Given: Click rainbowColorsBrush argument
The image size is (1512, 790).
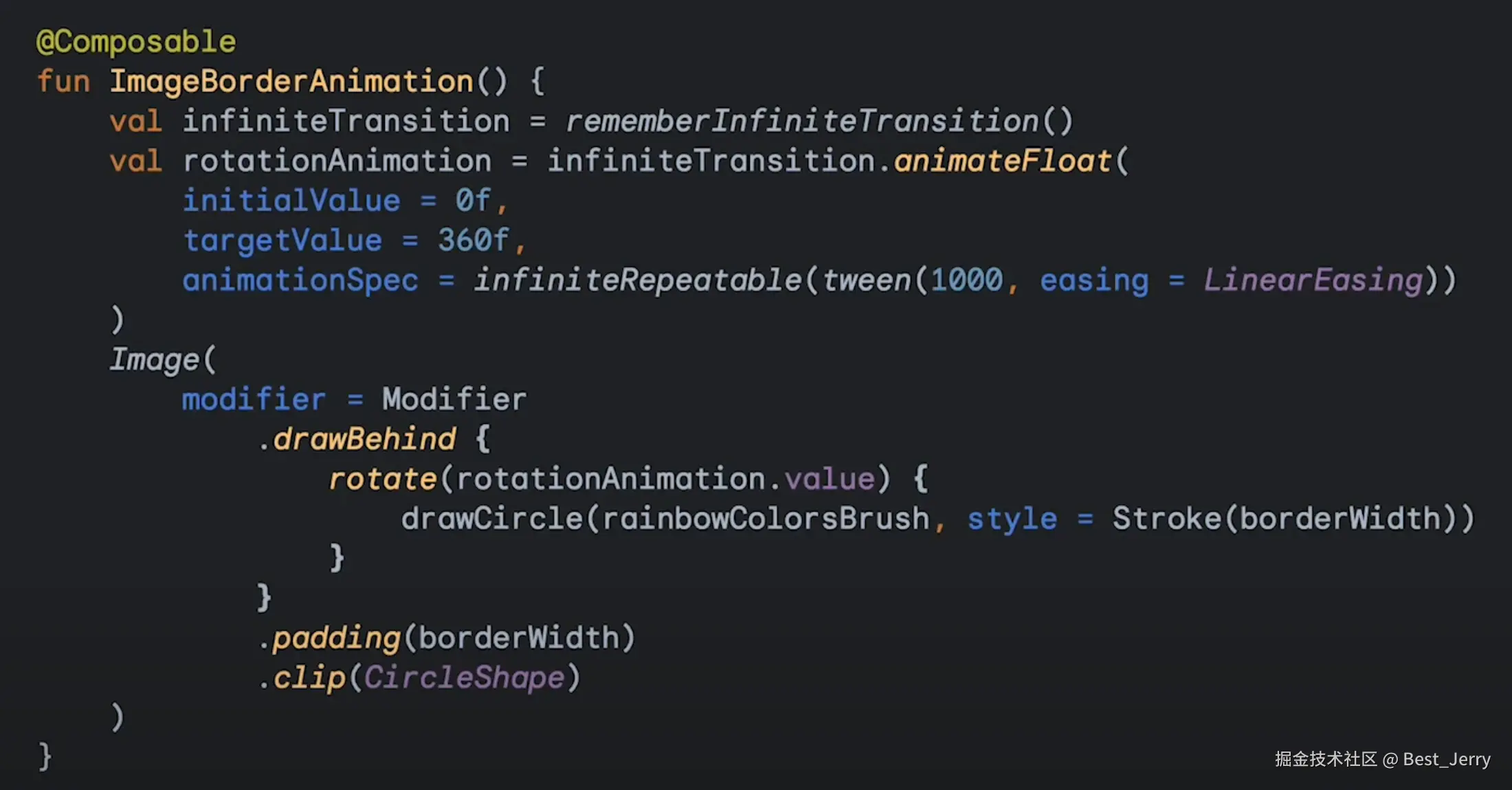Looking at the screenshot, I should tap(766, 519).
